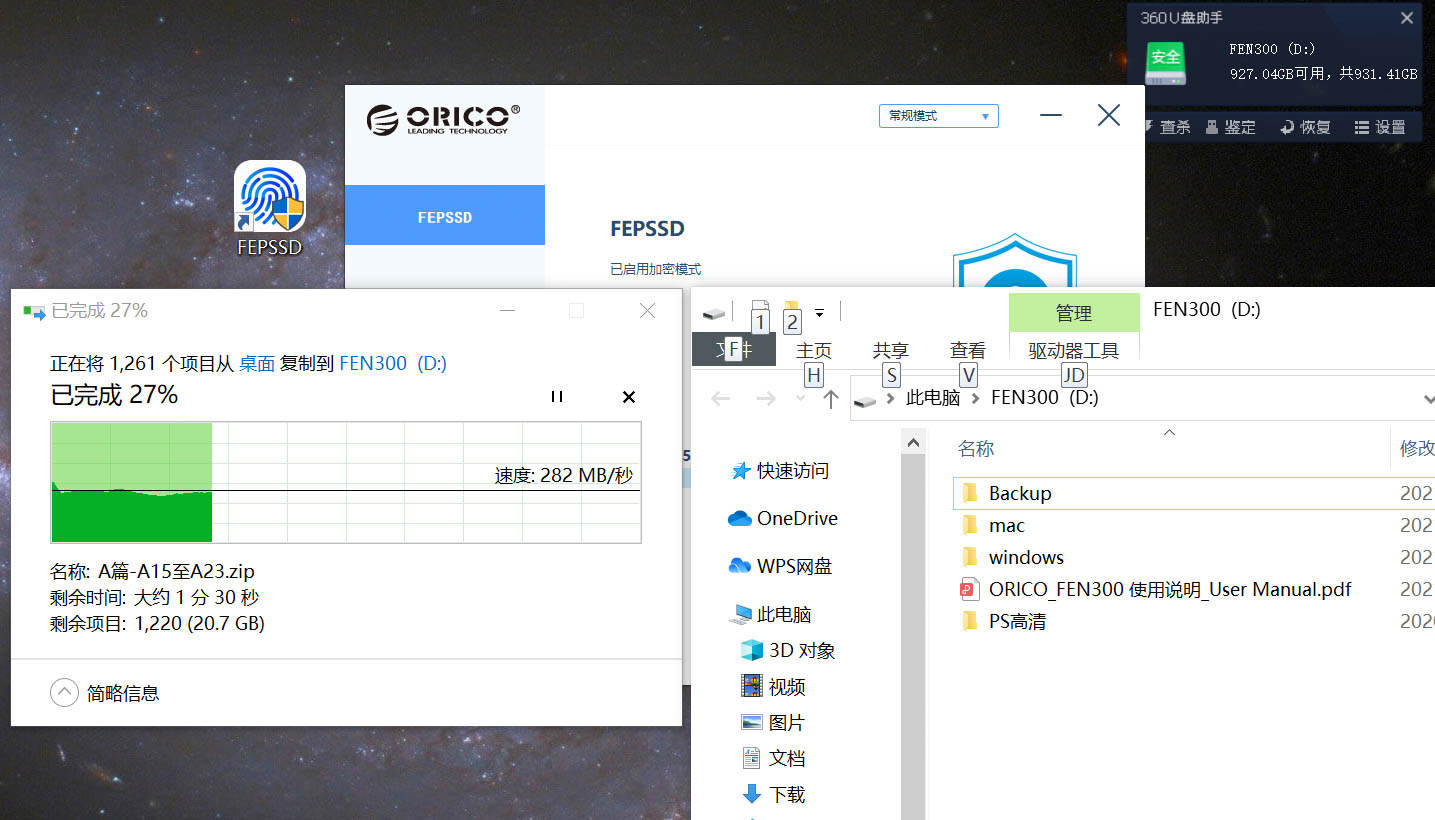
Task: Click the ORICO logo in the FEPSSD window
Action: coord(443,119)
